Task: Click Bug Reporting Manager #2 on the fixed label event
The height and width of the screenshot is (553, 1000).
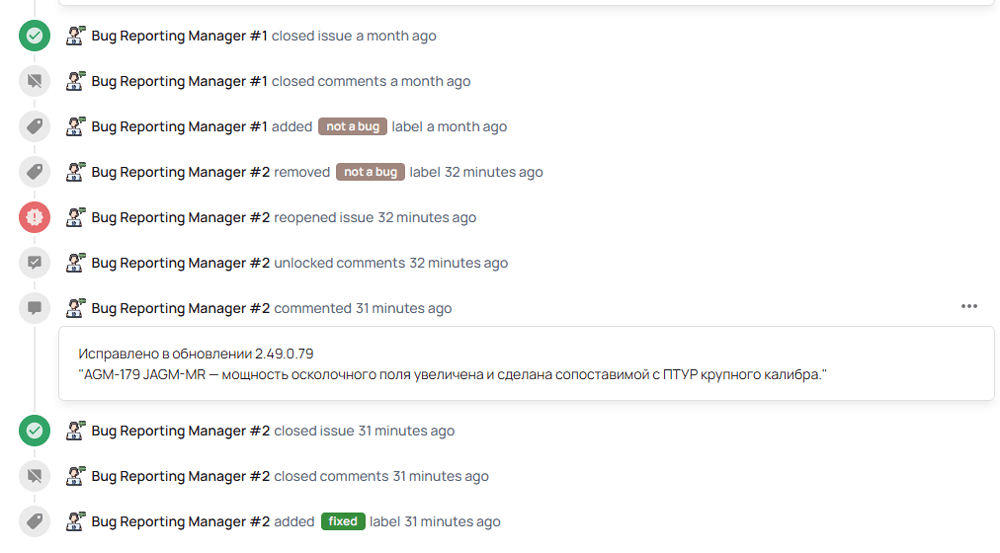Action: (180, 522)
